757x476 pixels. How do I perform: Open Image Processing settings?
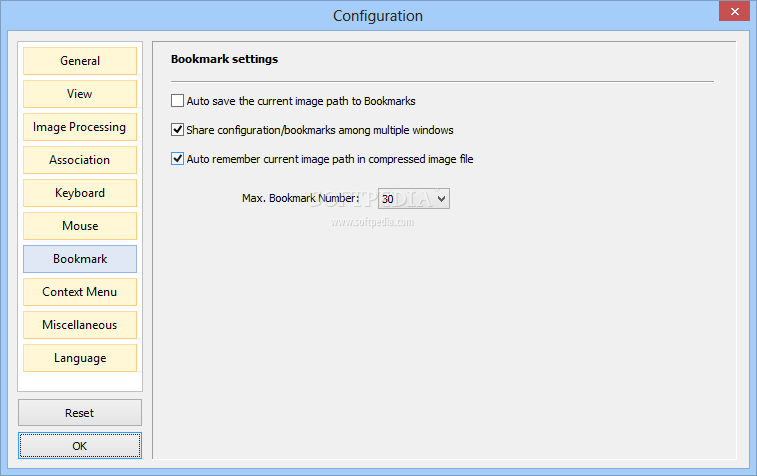80,127
